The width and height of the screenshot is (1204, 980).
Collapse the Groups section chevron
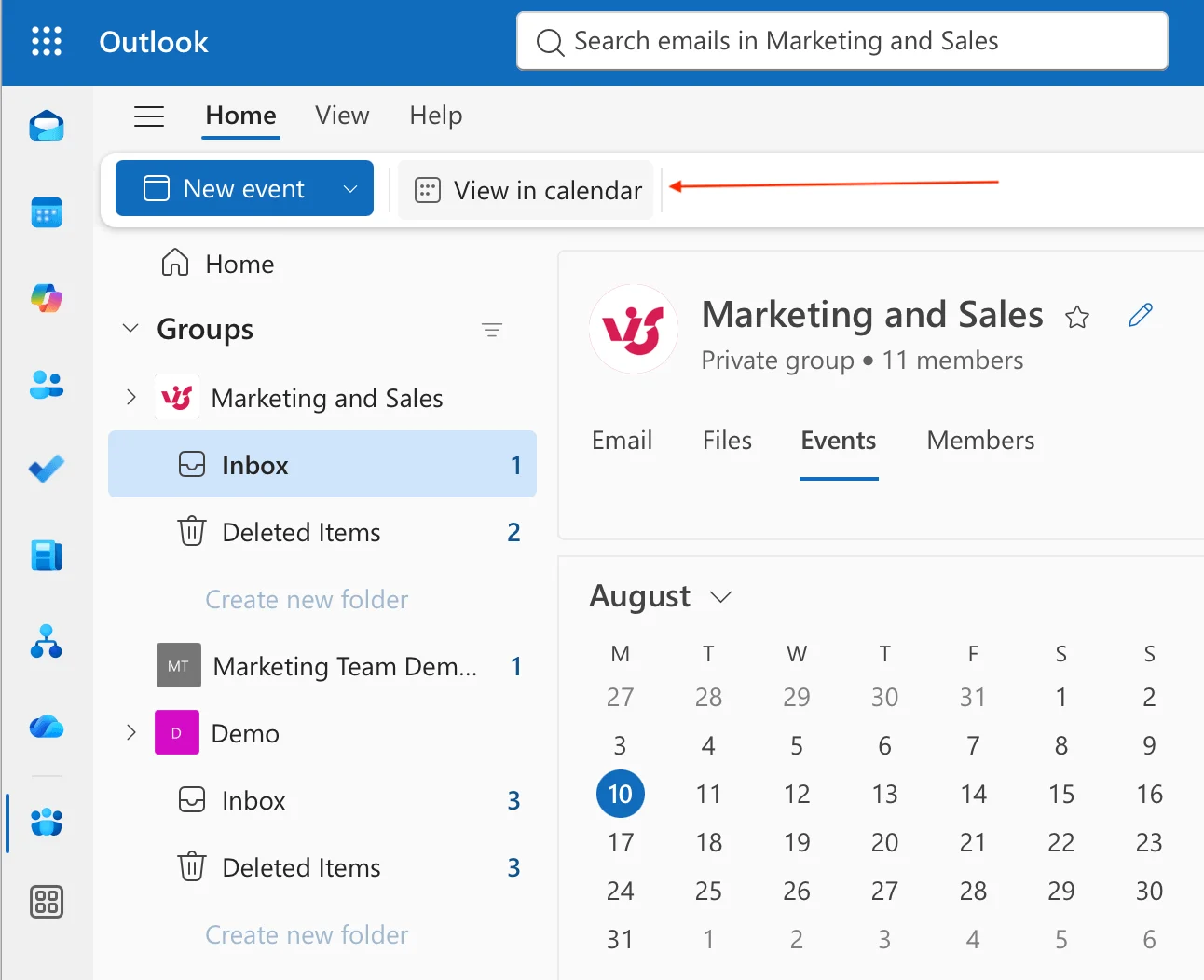tap(130, 329)
